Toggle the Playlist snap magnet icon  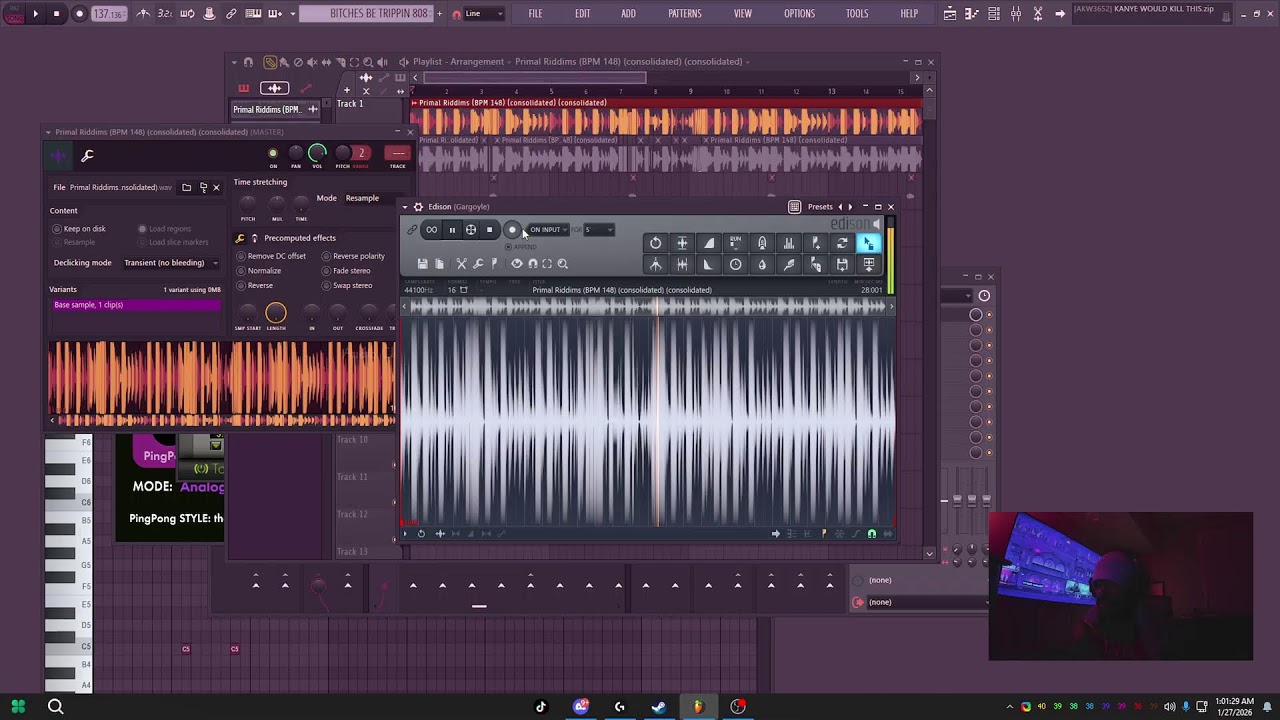(x=248, y=62)
